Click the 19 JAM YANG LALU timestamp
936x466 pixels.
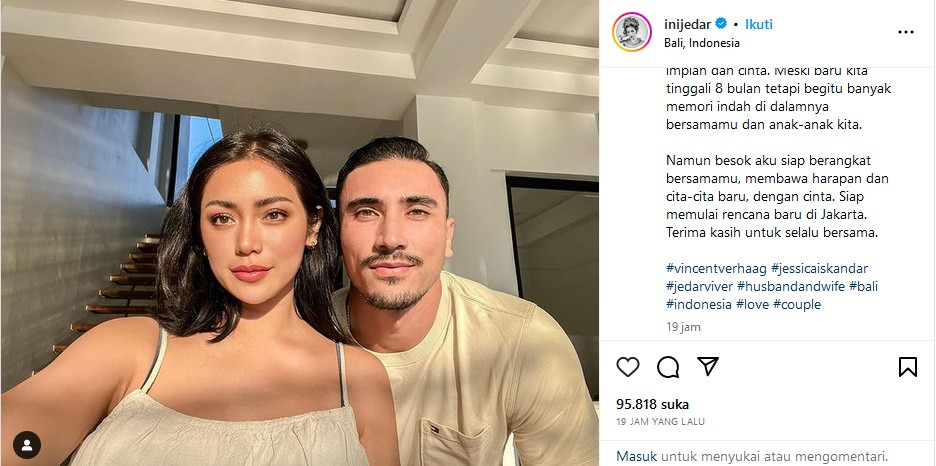point(660,421)
